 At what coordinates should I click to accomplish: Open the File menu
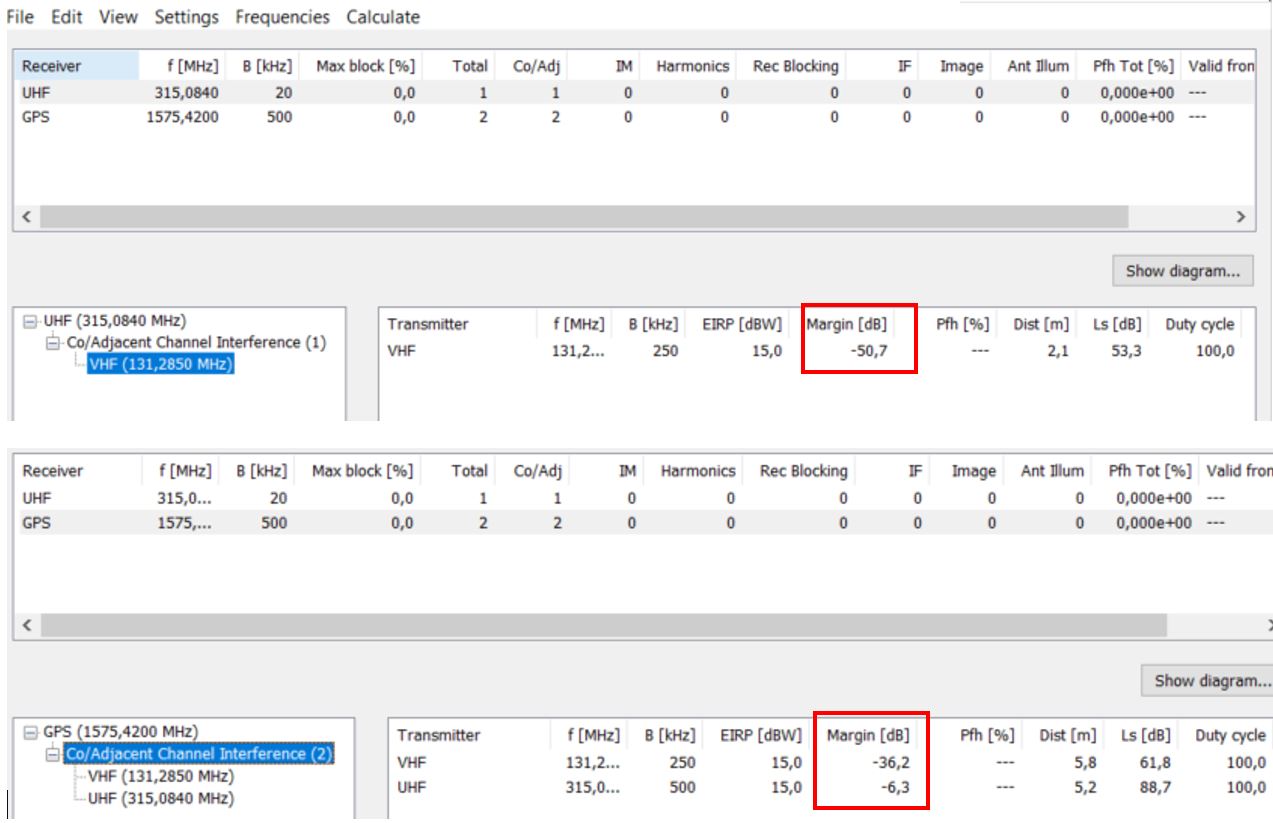(20, 17)
